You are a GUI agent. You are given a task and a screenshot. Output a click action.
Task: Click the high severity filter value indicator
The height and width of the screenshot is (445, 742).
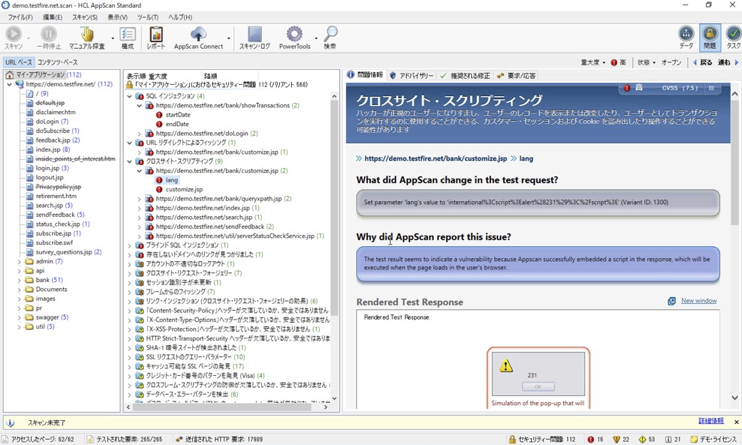(x=618, y=62)
